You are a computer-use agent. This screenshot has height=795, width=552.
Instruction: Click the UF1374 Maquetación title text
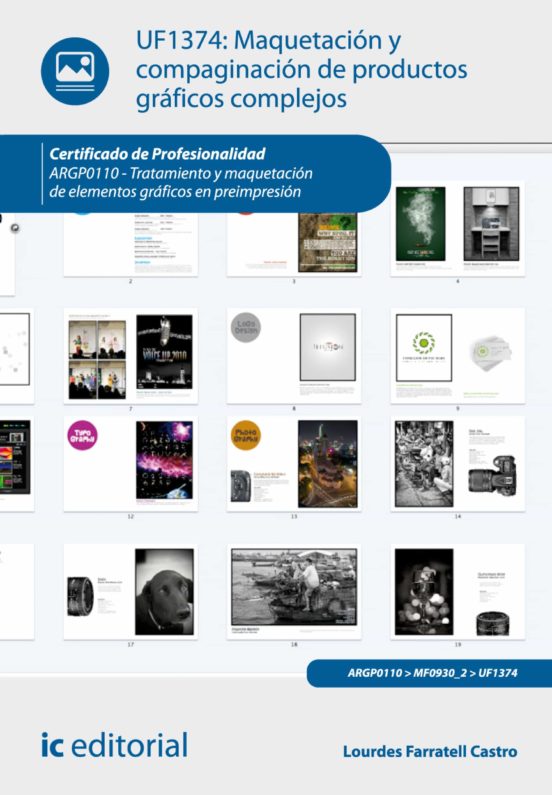tap(302, 70)
